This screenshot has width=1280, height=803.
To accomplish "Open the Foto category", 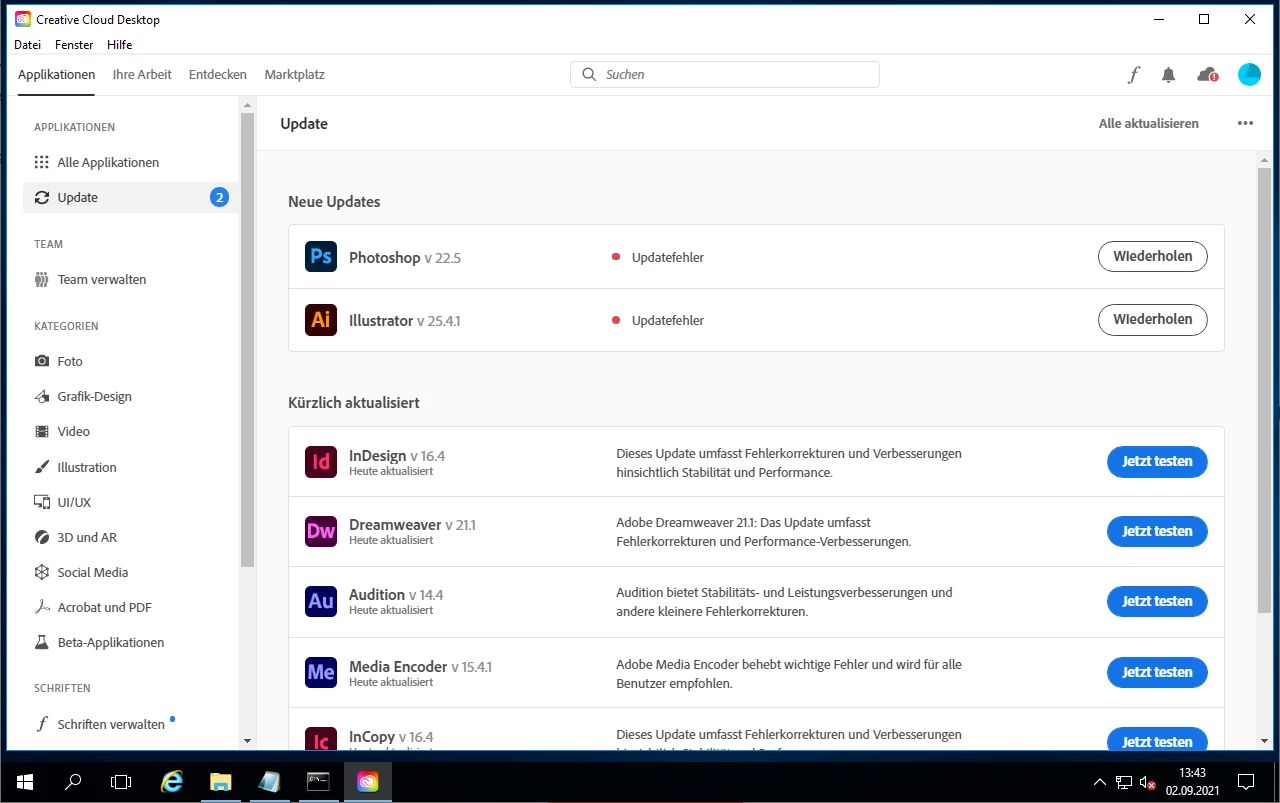I will (x=130, y=361).
